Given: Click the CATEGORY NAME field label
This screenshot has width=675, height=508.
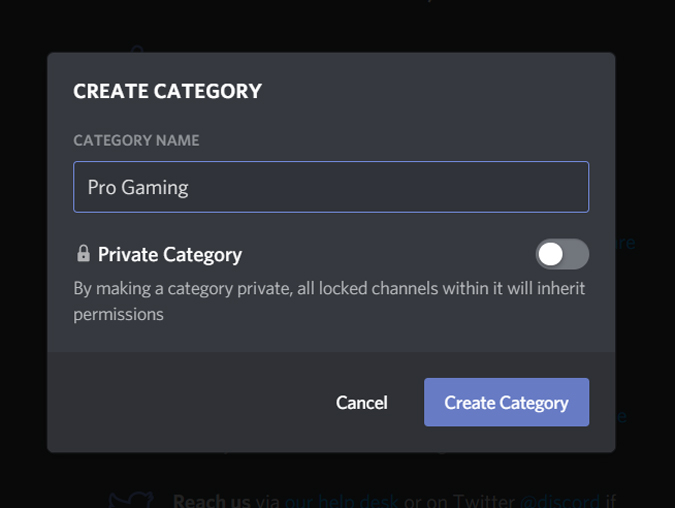Looking at the screenshot, I should 136,141.
